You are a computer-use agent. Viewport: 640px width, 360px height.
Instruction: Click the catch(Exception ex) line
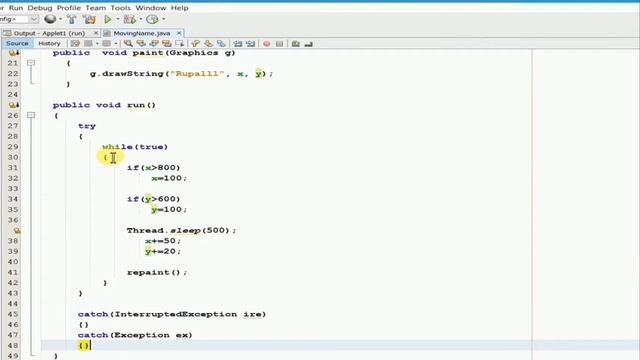click(x=135, y=335)
